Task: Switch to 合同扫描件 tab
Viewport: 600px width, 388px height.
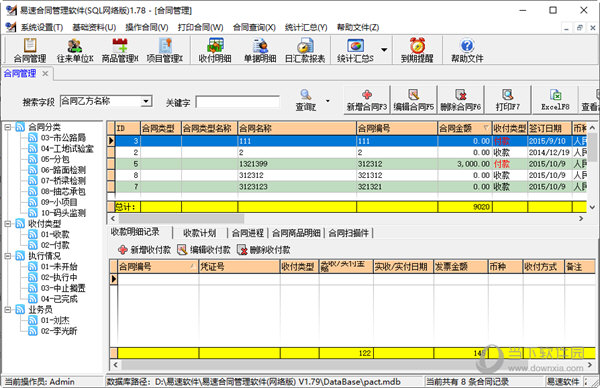Action: 348,233
